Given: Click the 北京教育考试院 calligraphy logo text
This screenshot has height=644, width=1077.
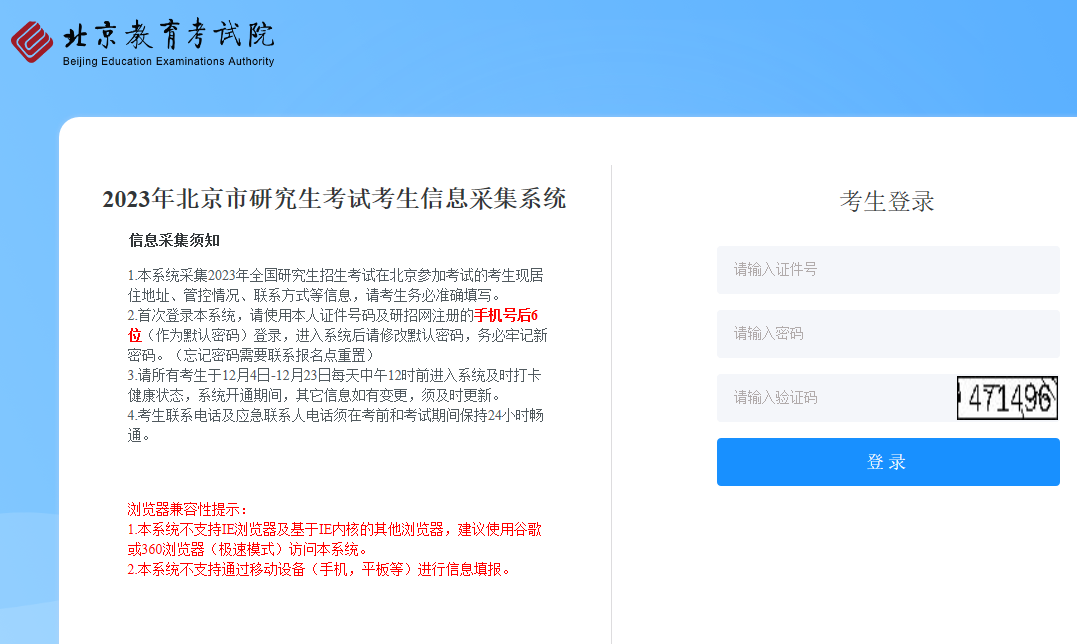Looking at the screenshot, I should point(168,35).
